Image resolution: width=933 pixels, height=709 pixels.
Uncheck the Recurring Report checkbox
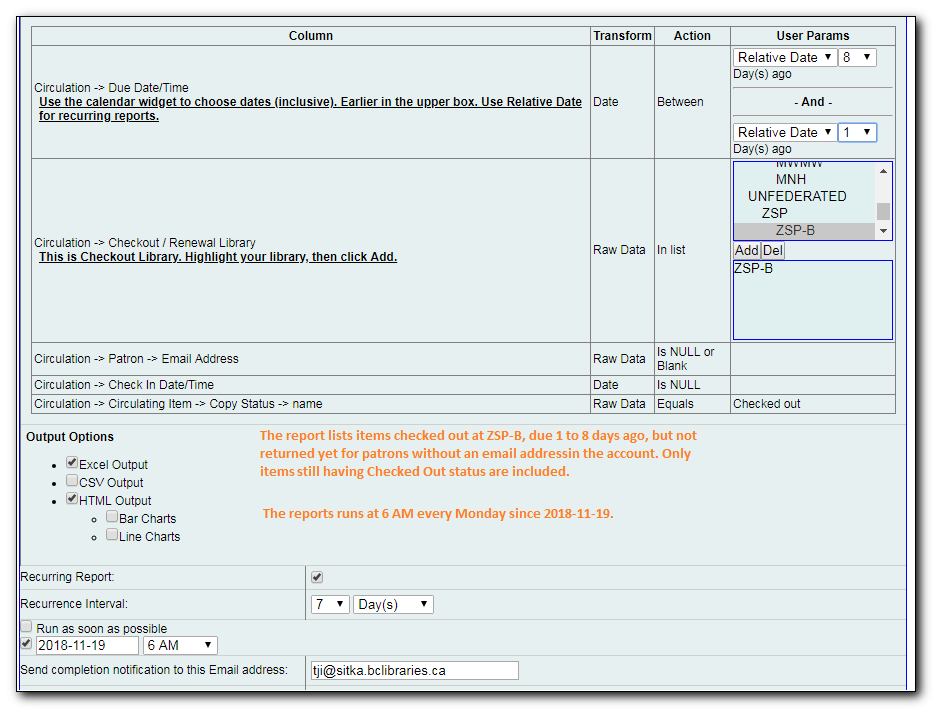tap(317, 577)
